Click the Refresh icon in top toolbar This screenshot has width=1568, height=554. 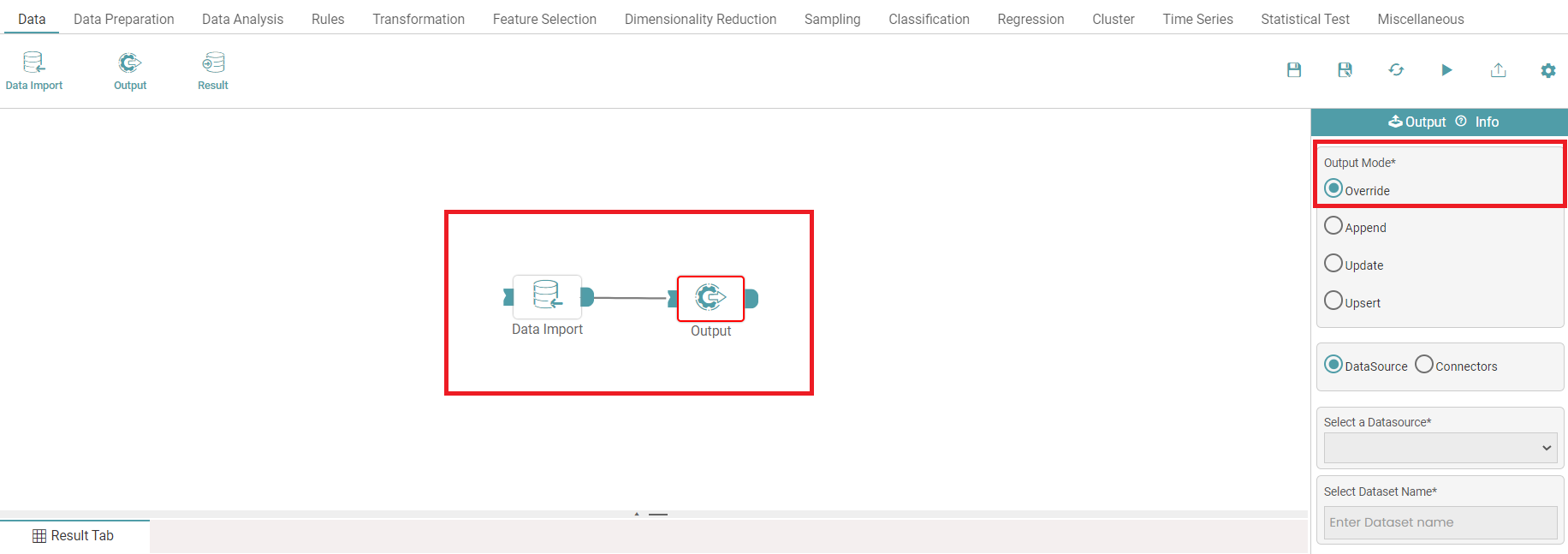[1396, 70]
